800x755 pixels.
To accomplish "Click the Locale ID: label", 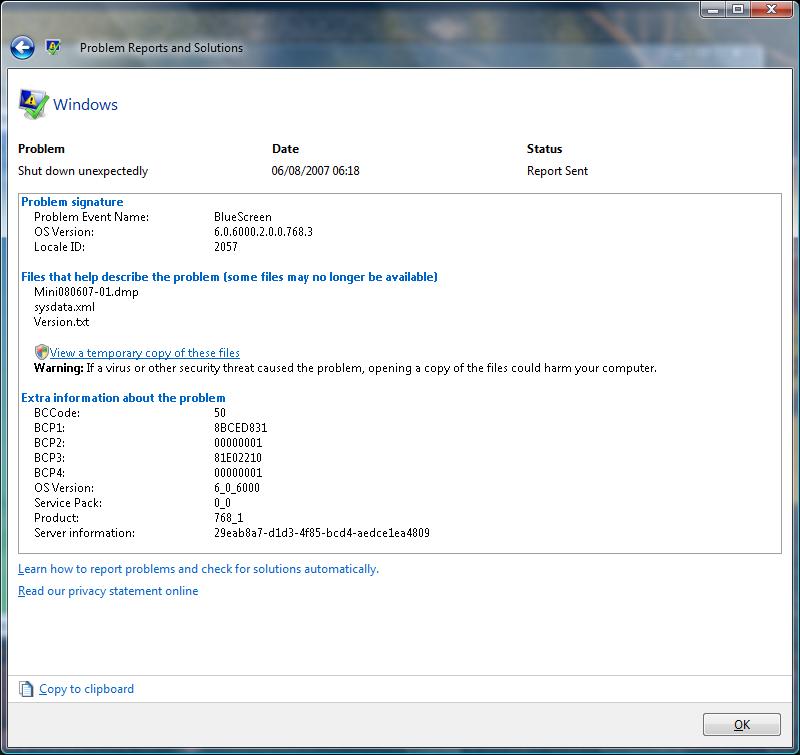I will click(59, 247).
